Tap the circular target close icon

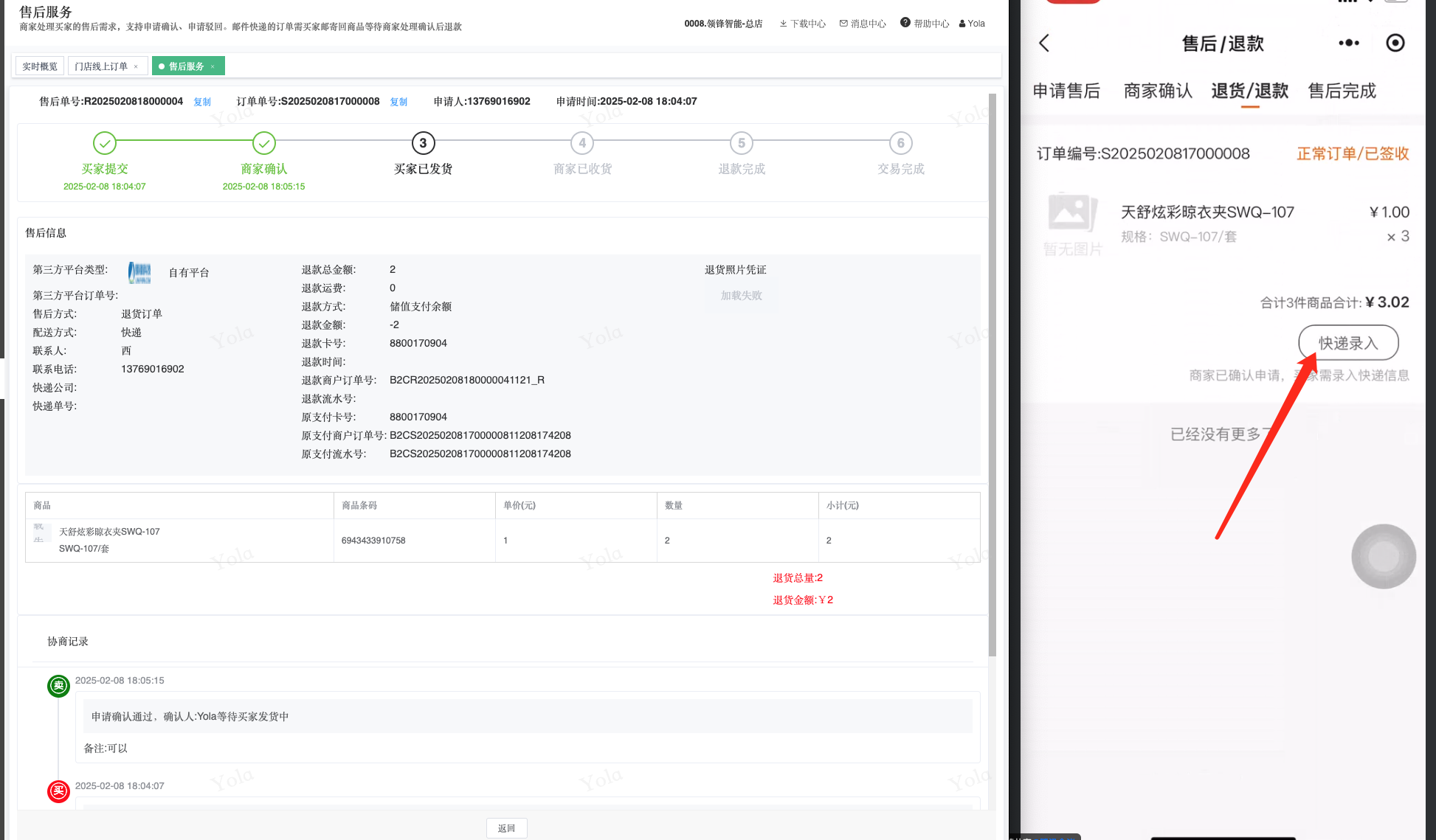pos(1395,43)
